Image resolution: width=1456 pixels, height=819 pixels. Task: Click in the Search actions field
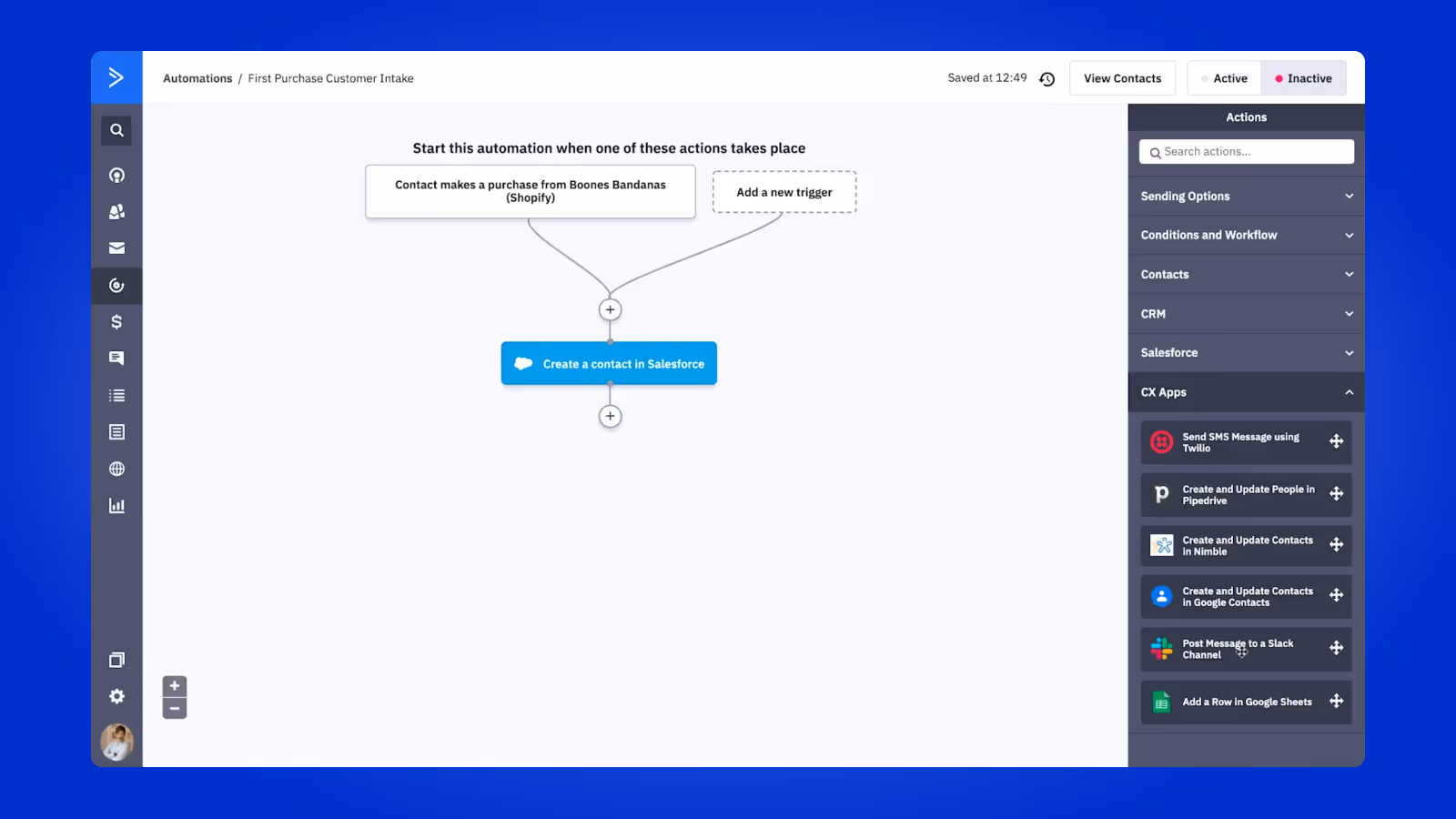(x=1246, y=152)
